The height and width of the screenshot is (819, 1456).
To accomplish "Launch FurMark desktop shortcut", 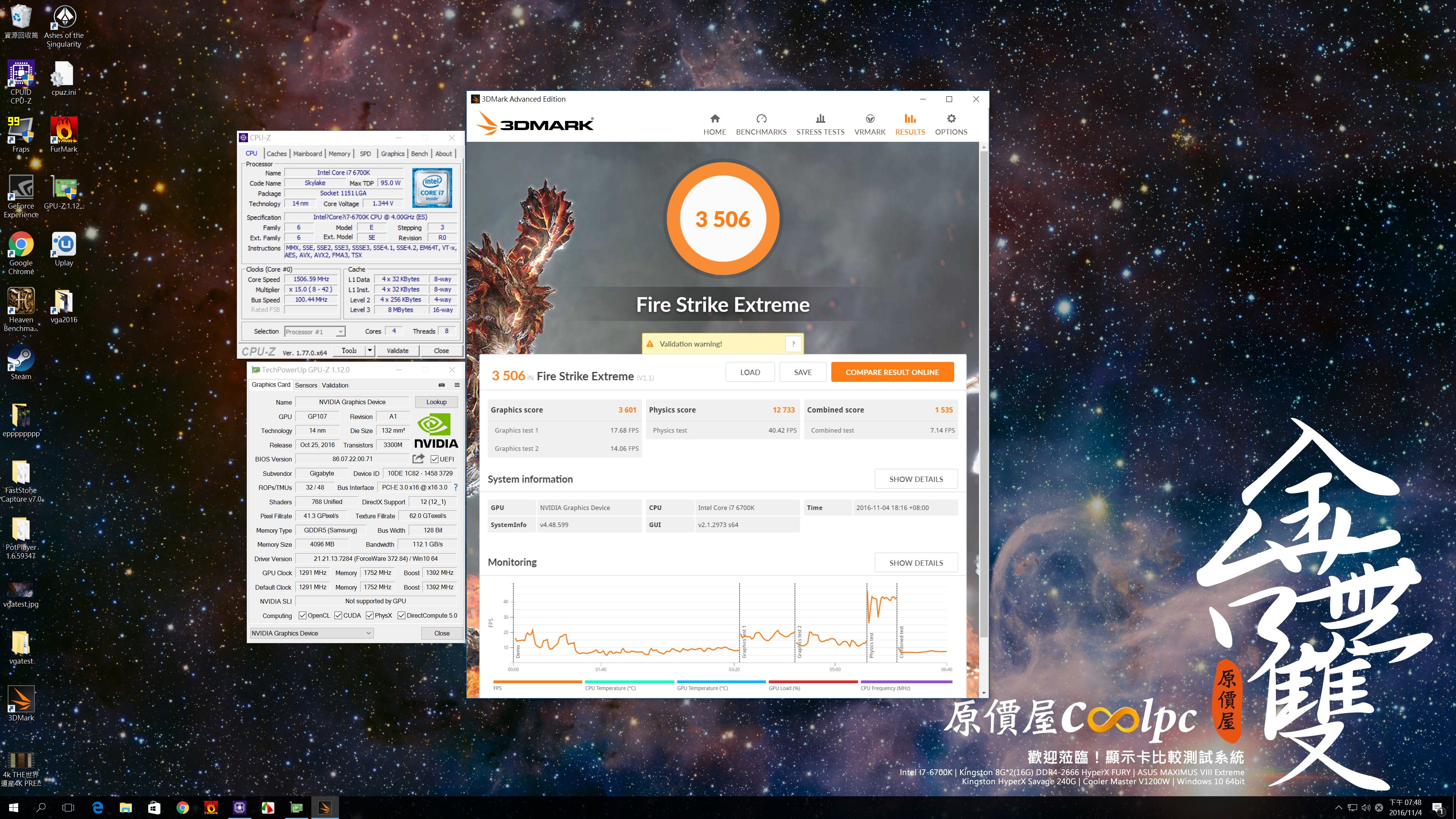I will coord(64,135).
